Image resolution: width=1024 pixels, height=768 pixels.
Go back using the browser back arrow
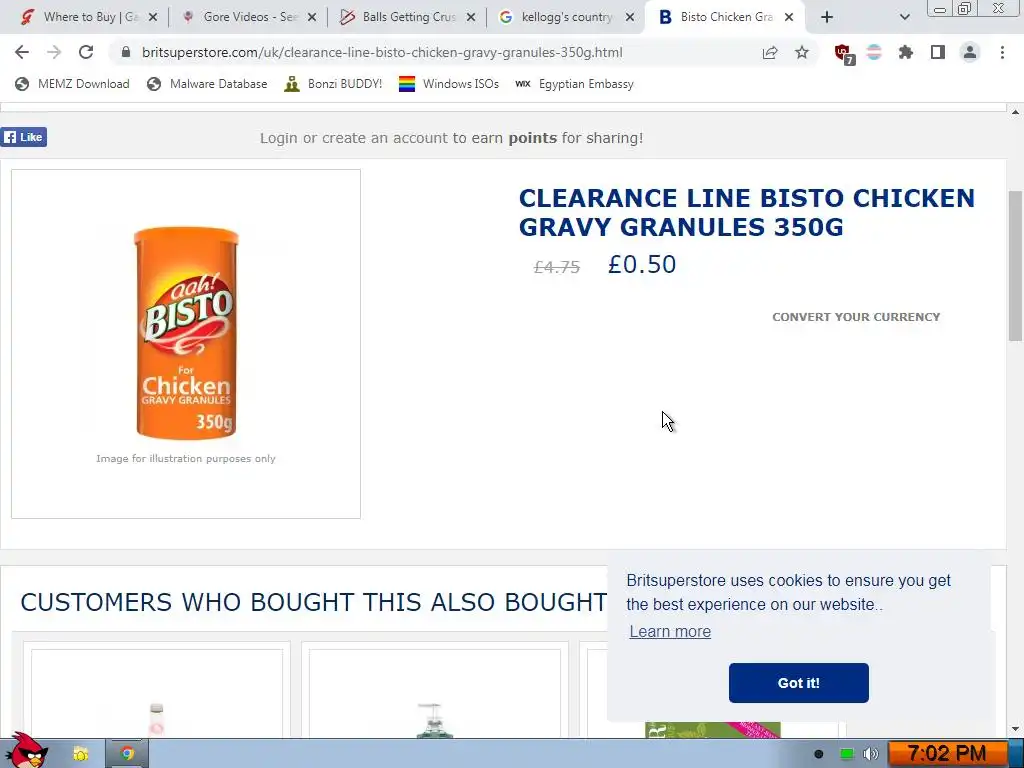[x=22, y=52]
